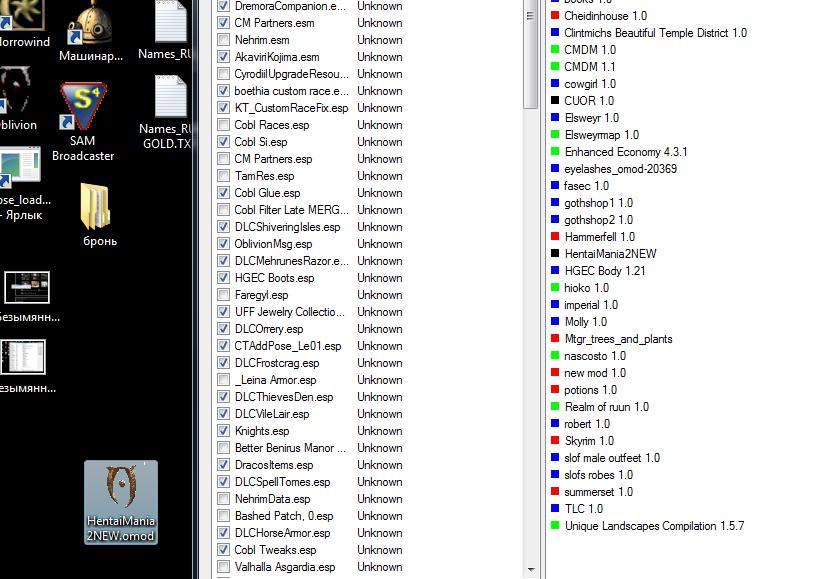Viewport: 829px width, 579px height.
Task: Uncheck the CM Partners.esm checkbox
Action: [x=224, y=23]
